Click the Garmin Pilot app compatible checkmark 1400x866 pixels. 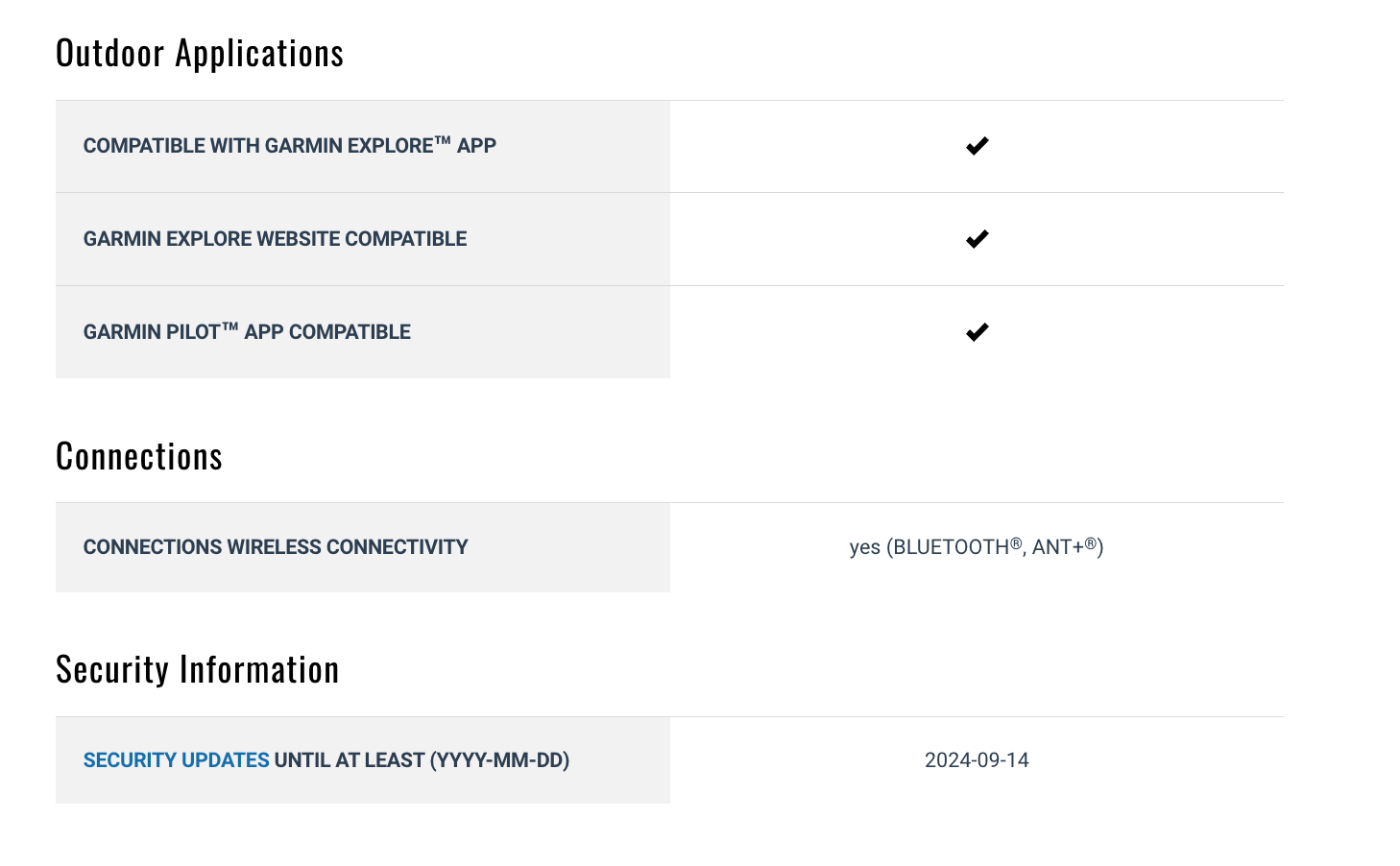[x=977, y=332]
